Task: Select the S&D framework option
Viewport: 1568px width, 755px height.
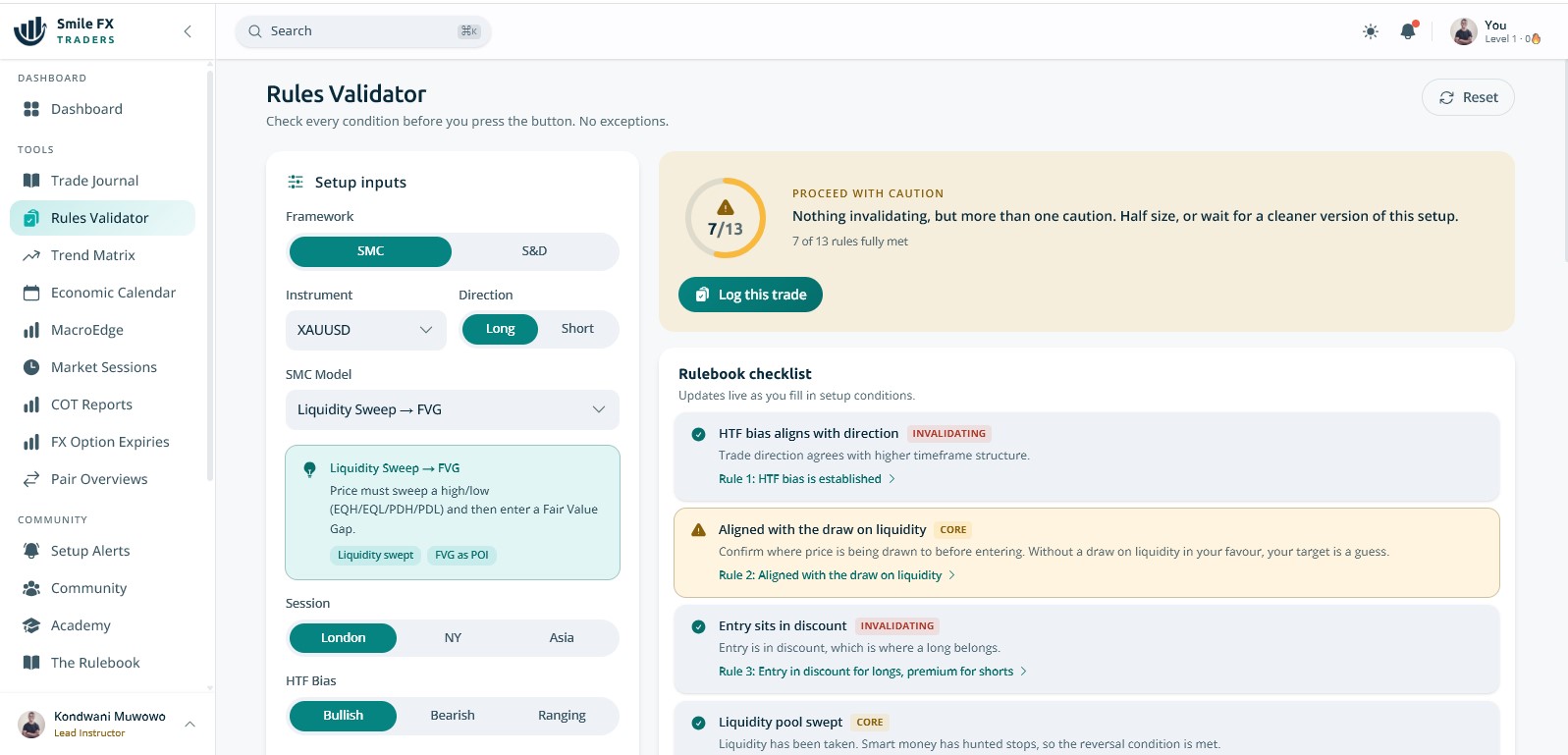Action: pyautogui.click(x=534, y=251)
